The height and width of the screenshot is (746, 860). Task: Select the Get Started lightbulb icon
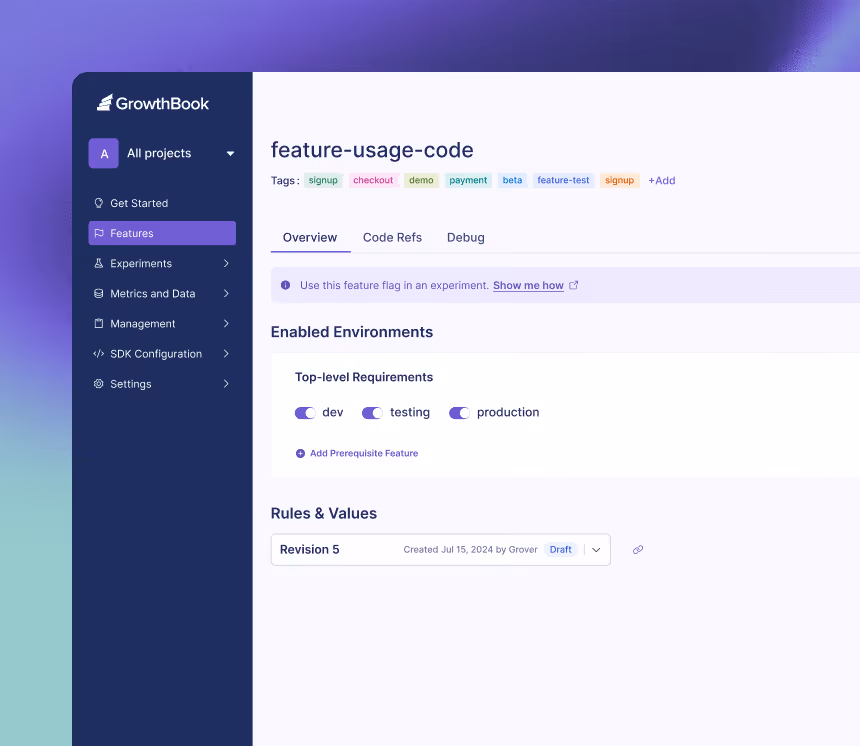point(96,203)
